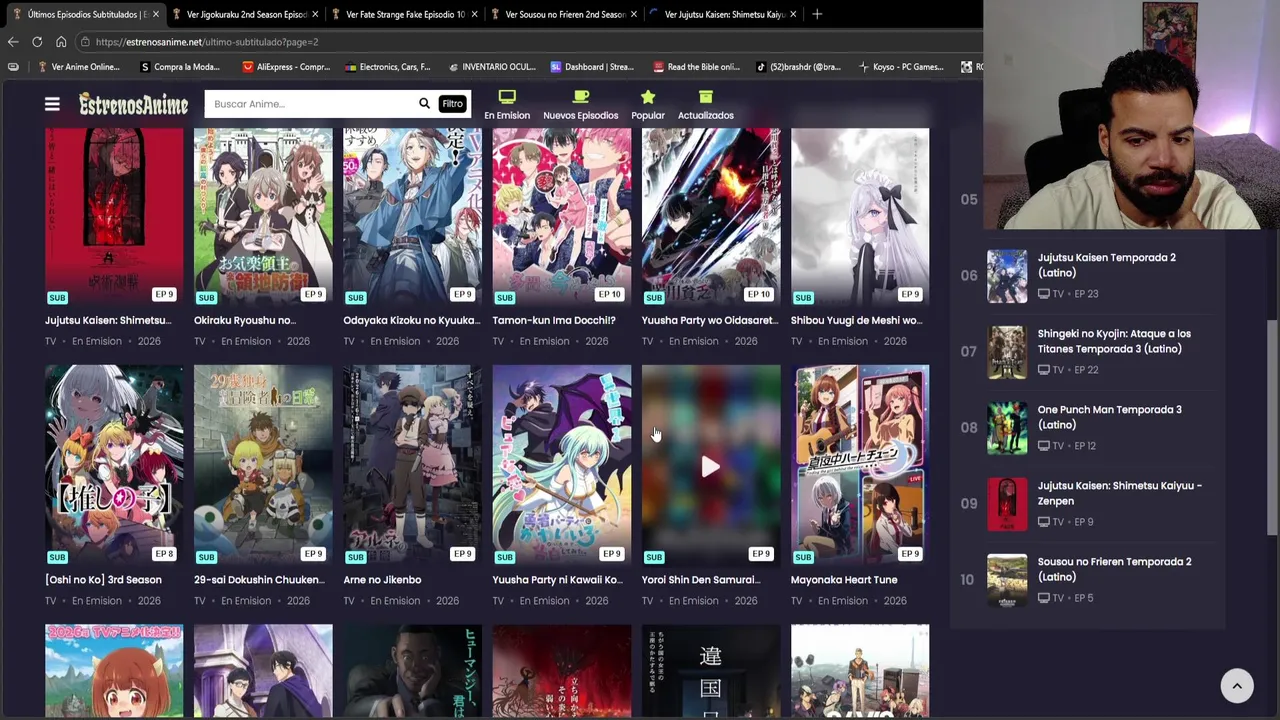Open Tamon-kun Ima Docchi!? poster
The image size is (1280, 720).
pos(562,217)
